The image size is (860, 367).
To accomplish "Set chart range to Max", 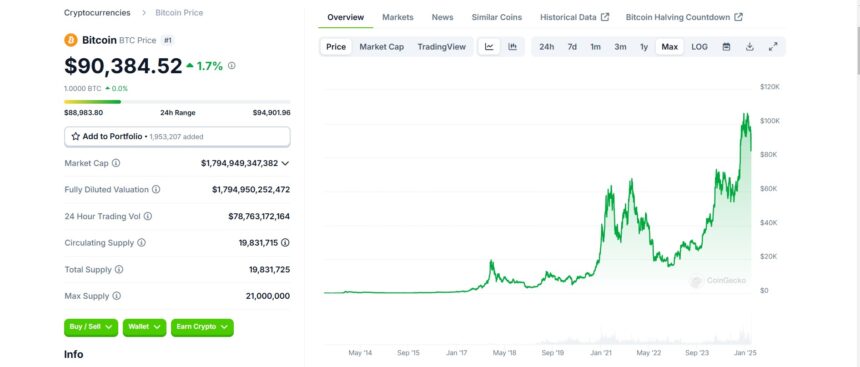I will pos(670,47).
